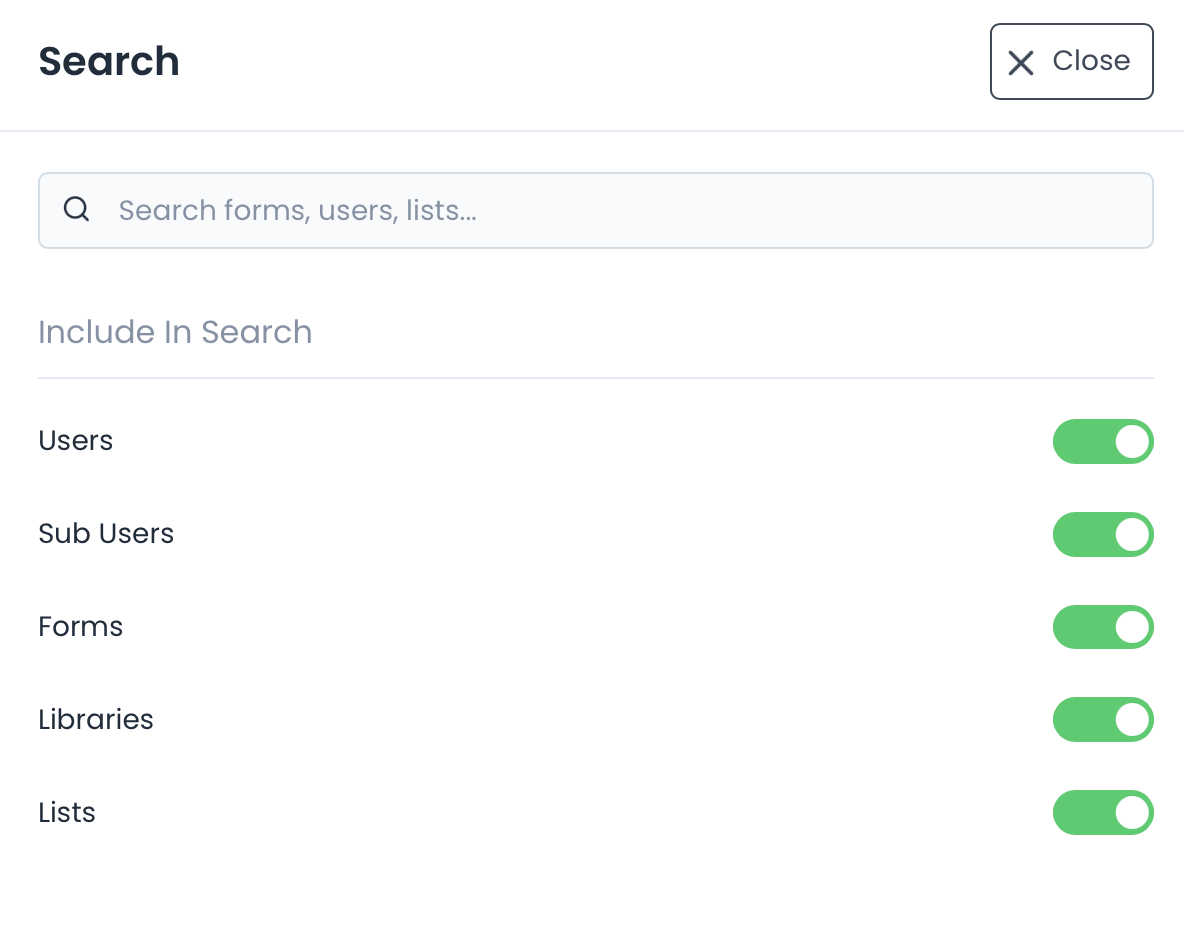This screenshot has width=1184, height=942.
Task: Click the white knob on Forms toggle
Action: coord(1132,627)
